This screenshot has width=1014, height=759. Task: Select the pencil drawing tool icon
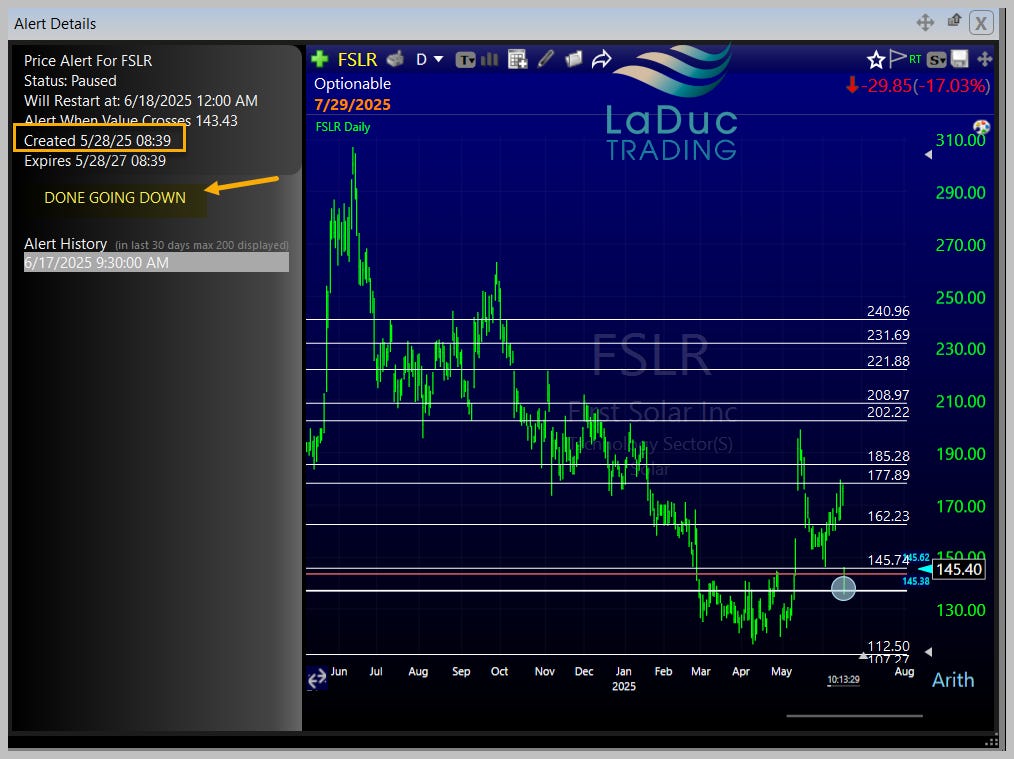[546, 59]
